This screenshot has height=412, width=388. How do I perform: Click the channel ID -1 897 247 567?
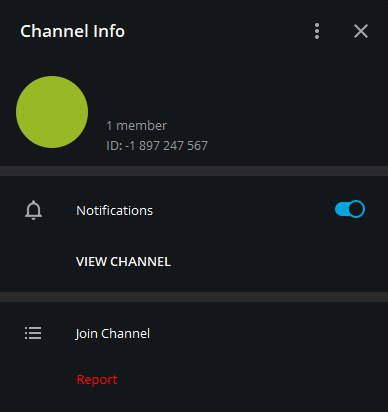click(157, 146)
